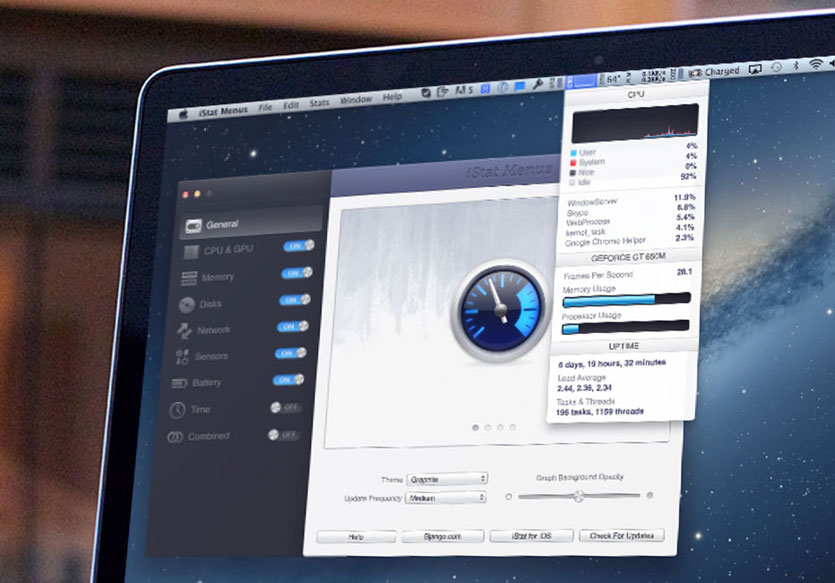Click the Frames Per Second row
The image size is (835, 583).
[x=627, y=274]
